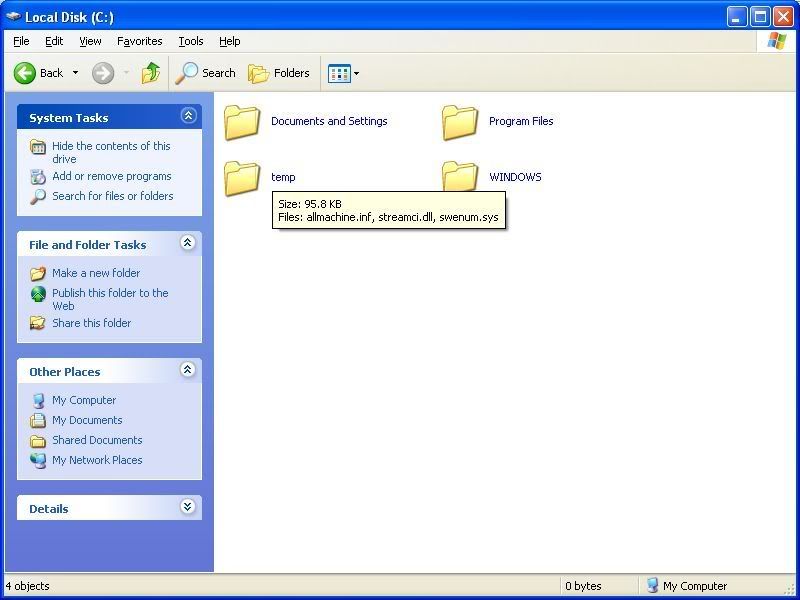Click the green Back arrow icon
The width and height of the screenshot is (800, 600).
(24, 73)
